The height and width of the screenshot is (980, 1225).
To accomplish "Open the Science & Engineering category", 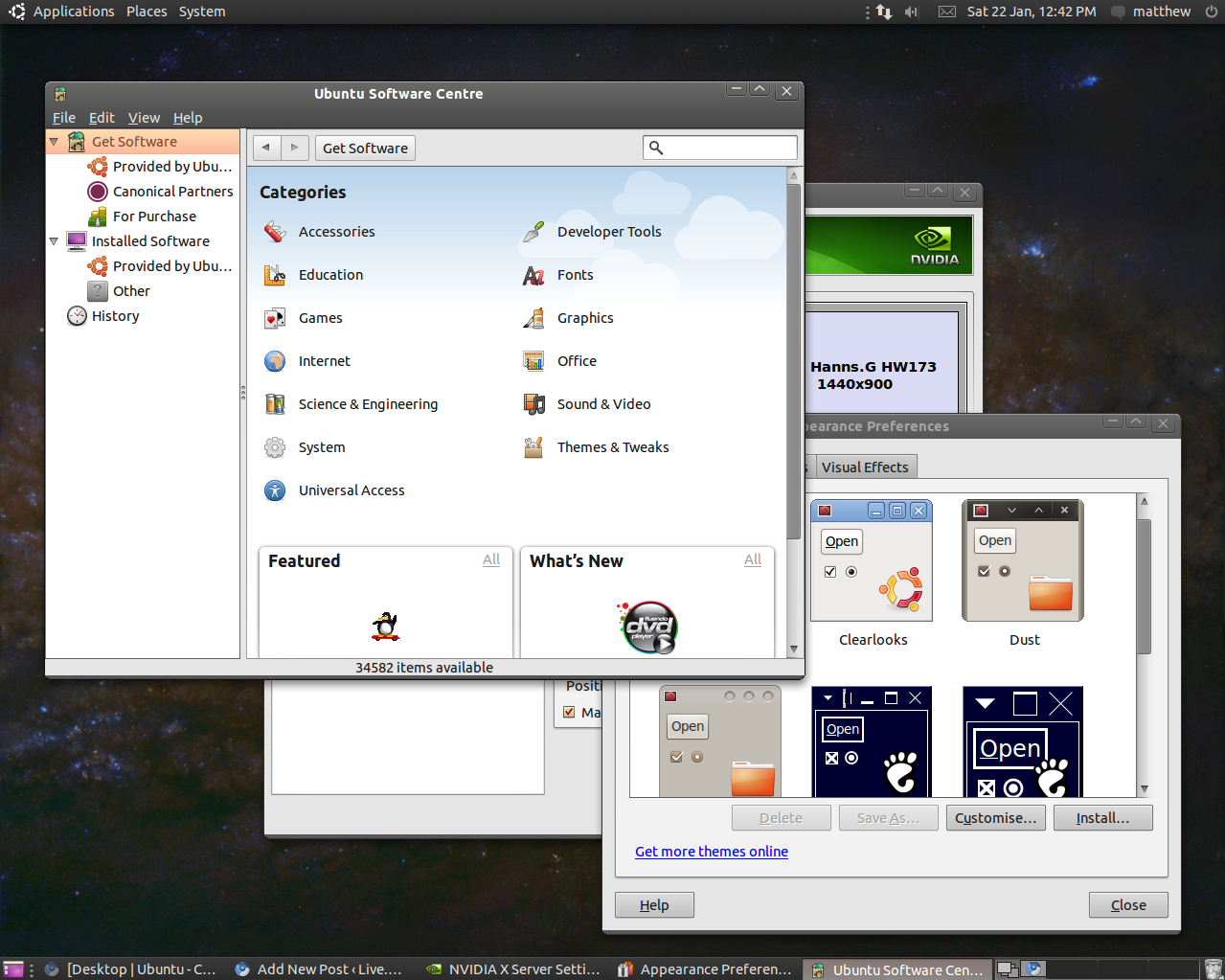I will (x=351, y=404).
